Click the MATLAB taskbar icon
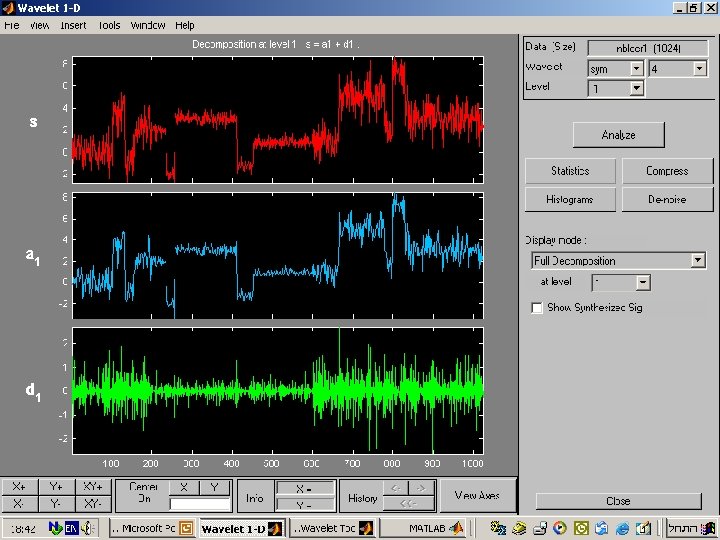Image resolution: width=720 pixels, height=540 pixels. point(427,528)
